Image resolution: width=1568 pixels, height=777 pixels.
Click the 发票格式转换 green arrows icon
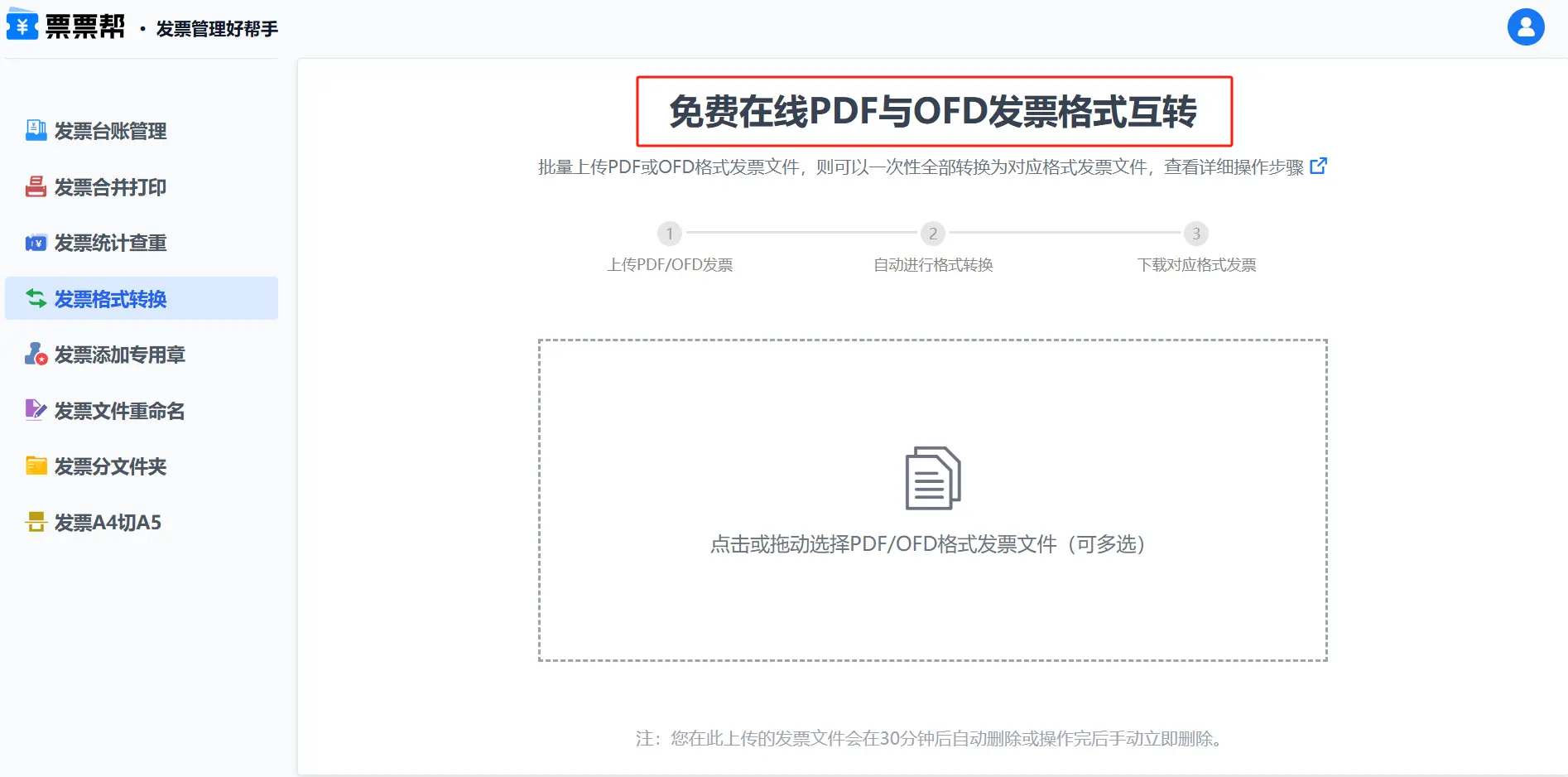[x=36, y=298]
